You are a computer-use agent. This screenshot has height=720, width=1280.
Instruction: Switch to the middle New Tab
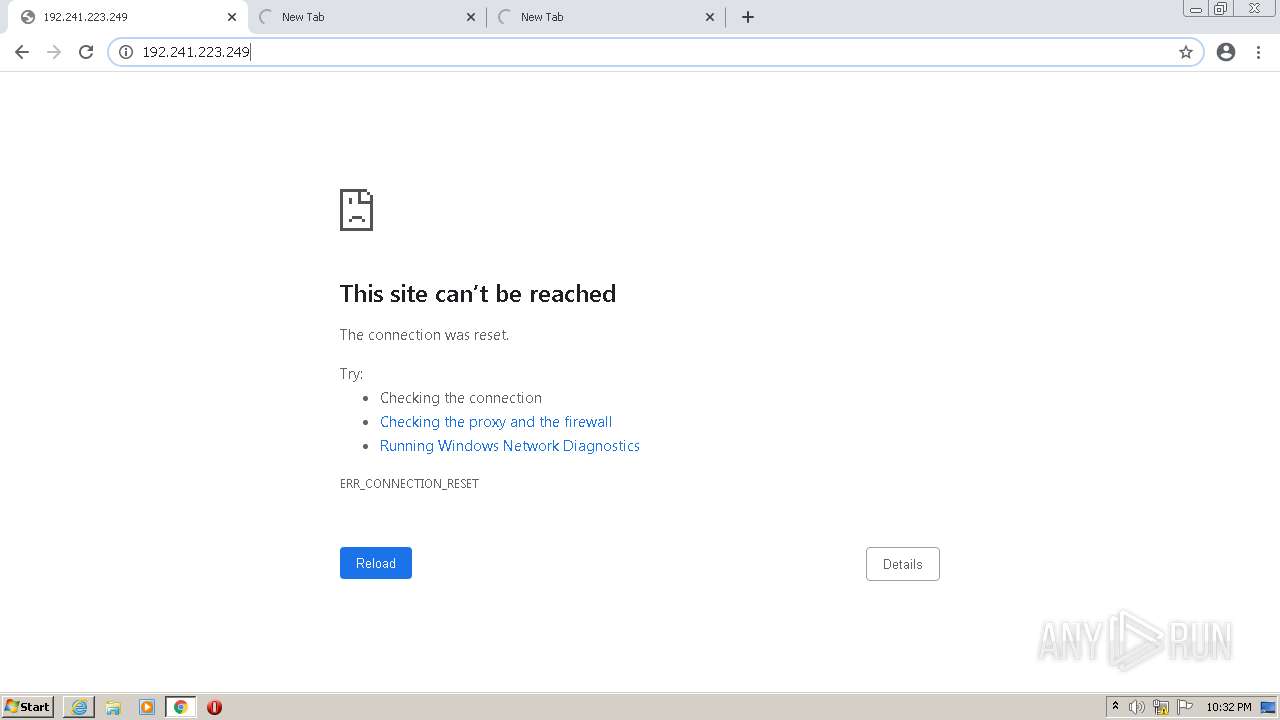click(x=366, y=17)
